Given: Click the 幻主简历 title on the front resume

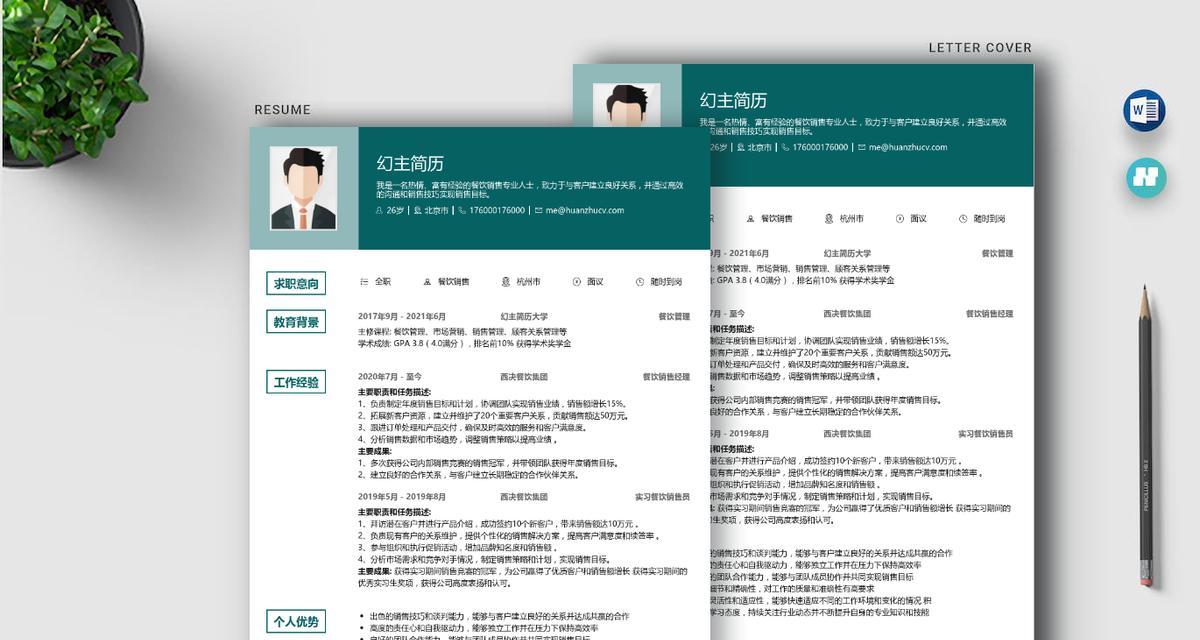Looking at the screenshot, I should (410, 163).
